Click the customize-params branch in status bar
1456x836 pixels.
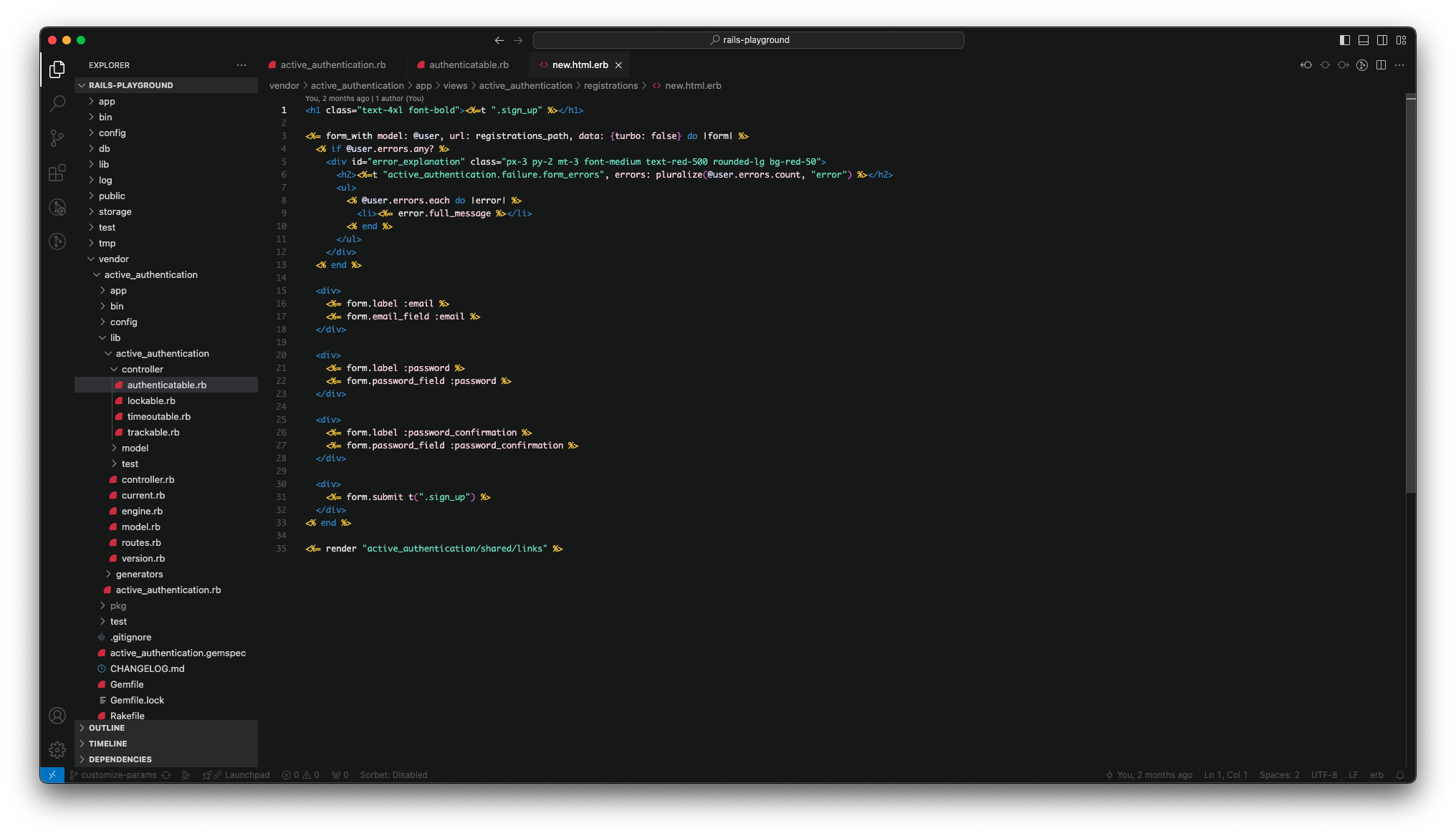point(118,775)
